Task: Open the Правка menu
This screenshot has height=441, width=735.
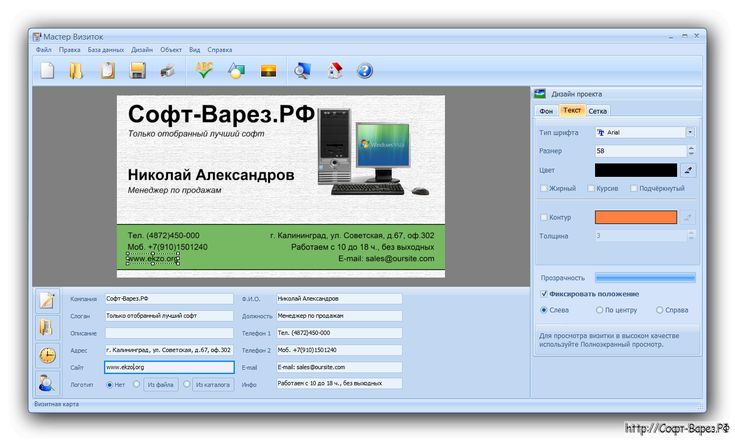Action: point(69,50)
